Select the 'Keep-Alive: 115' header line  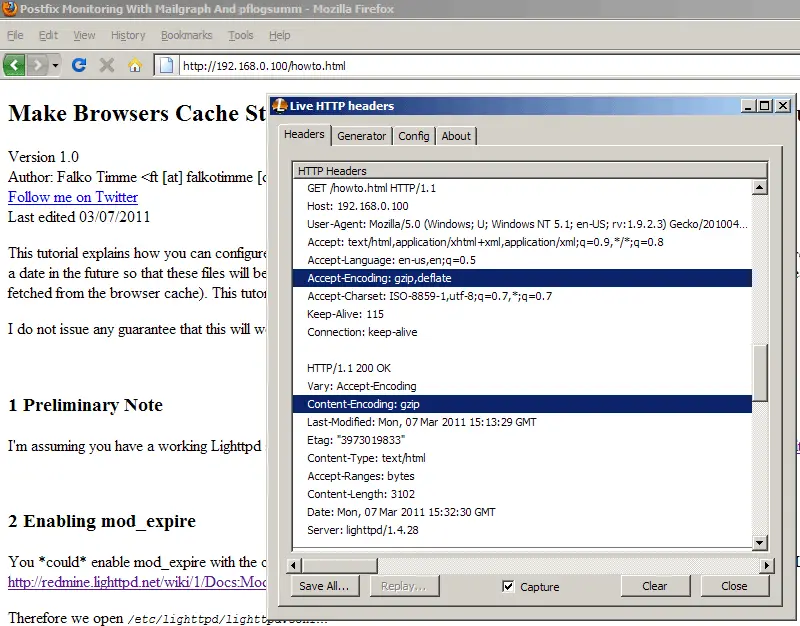[x=522, y=314]
